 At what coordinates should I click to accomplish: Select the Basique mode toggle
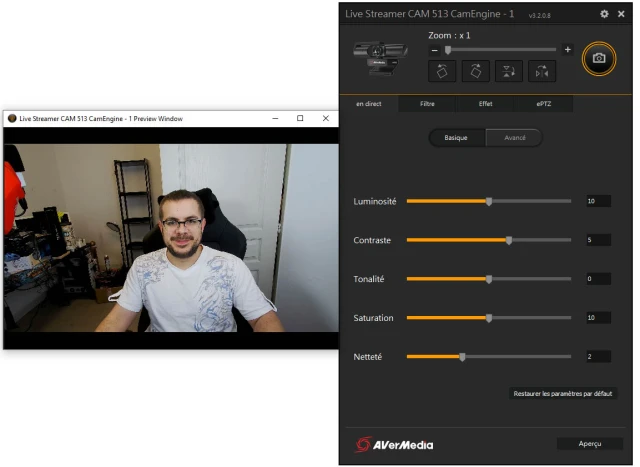coord(456,138)
